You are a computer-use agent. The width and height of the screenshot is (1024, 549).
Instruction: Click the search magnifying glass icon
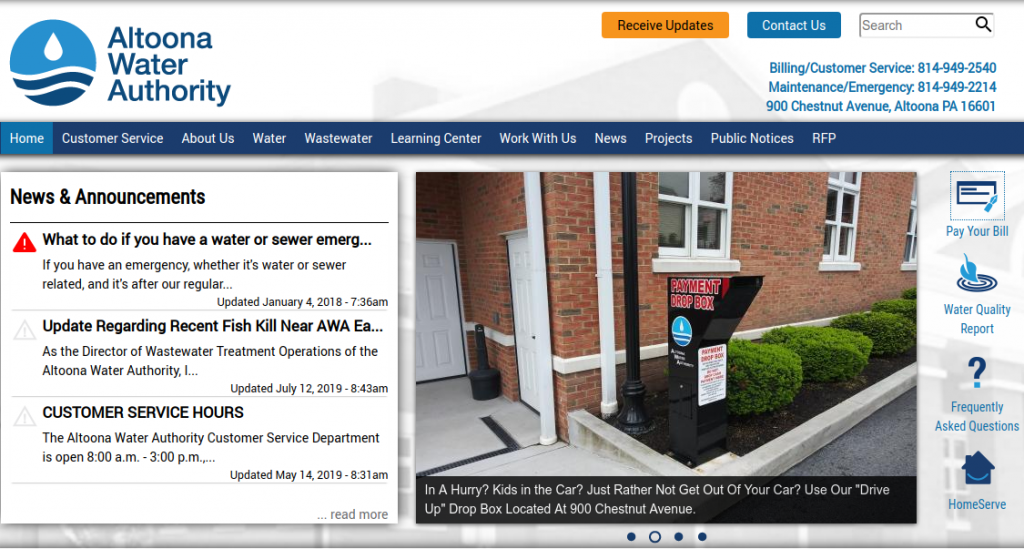pos(983,25)
